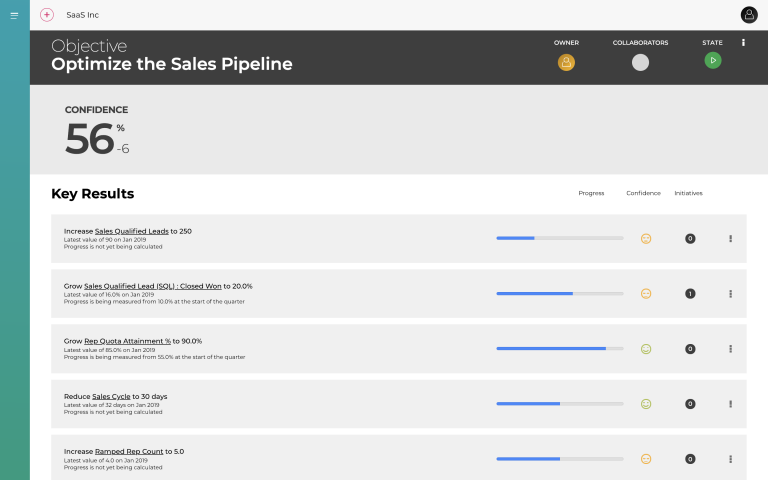Click the Confidence column header
The width and height of the screenshot is (768, 480).
[x=643, y=193]
